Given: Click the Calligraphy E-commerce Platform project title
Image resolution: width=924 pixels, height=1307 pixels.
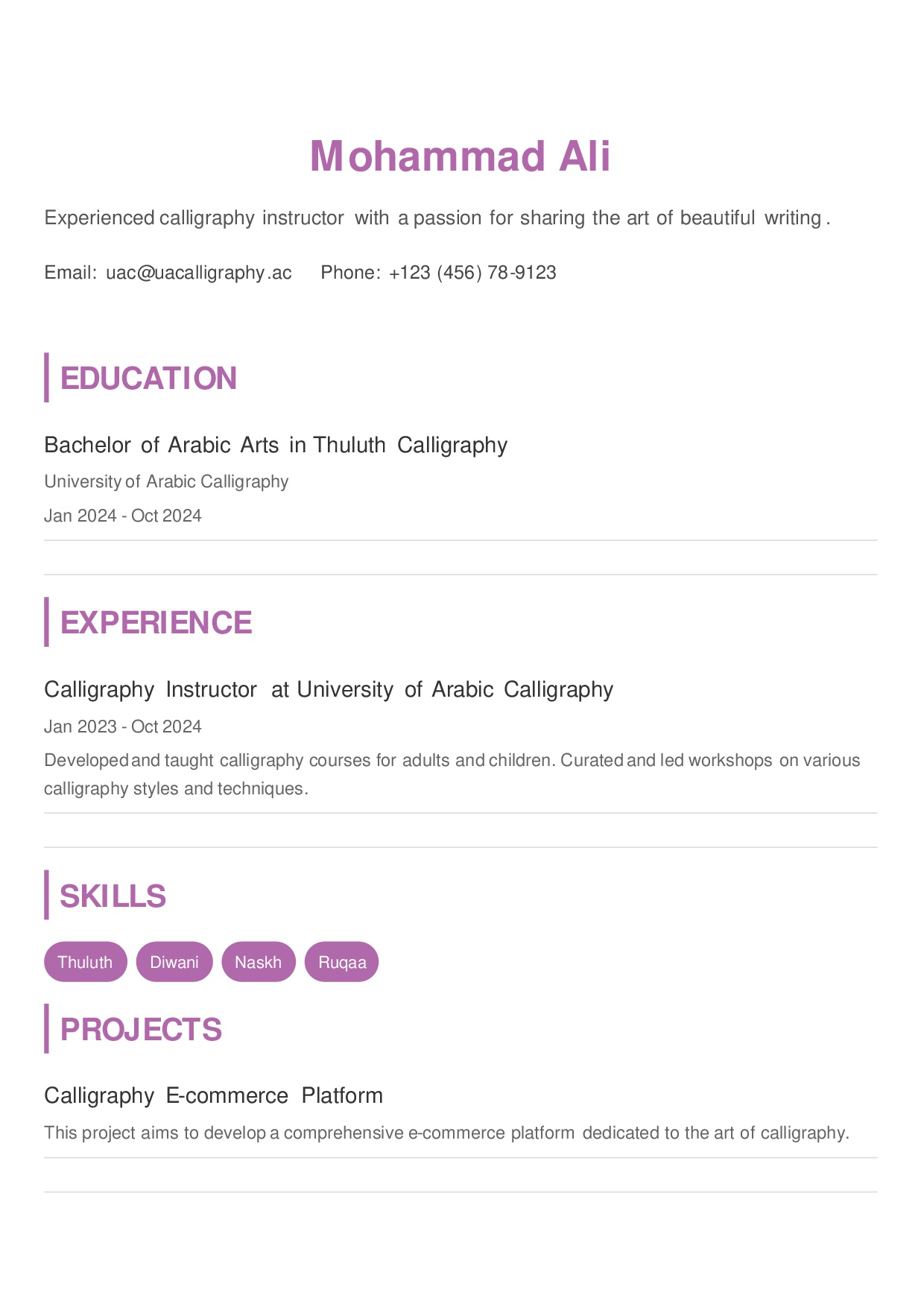Looking at the screenshot, I should point(214,1095).
